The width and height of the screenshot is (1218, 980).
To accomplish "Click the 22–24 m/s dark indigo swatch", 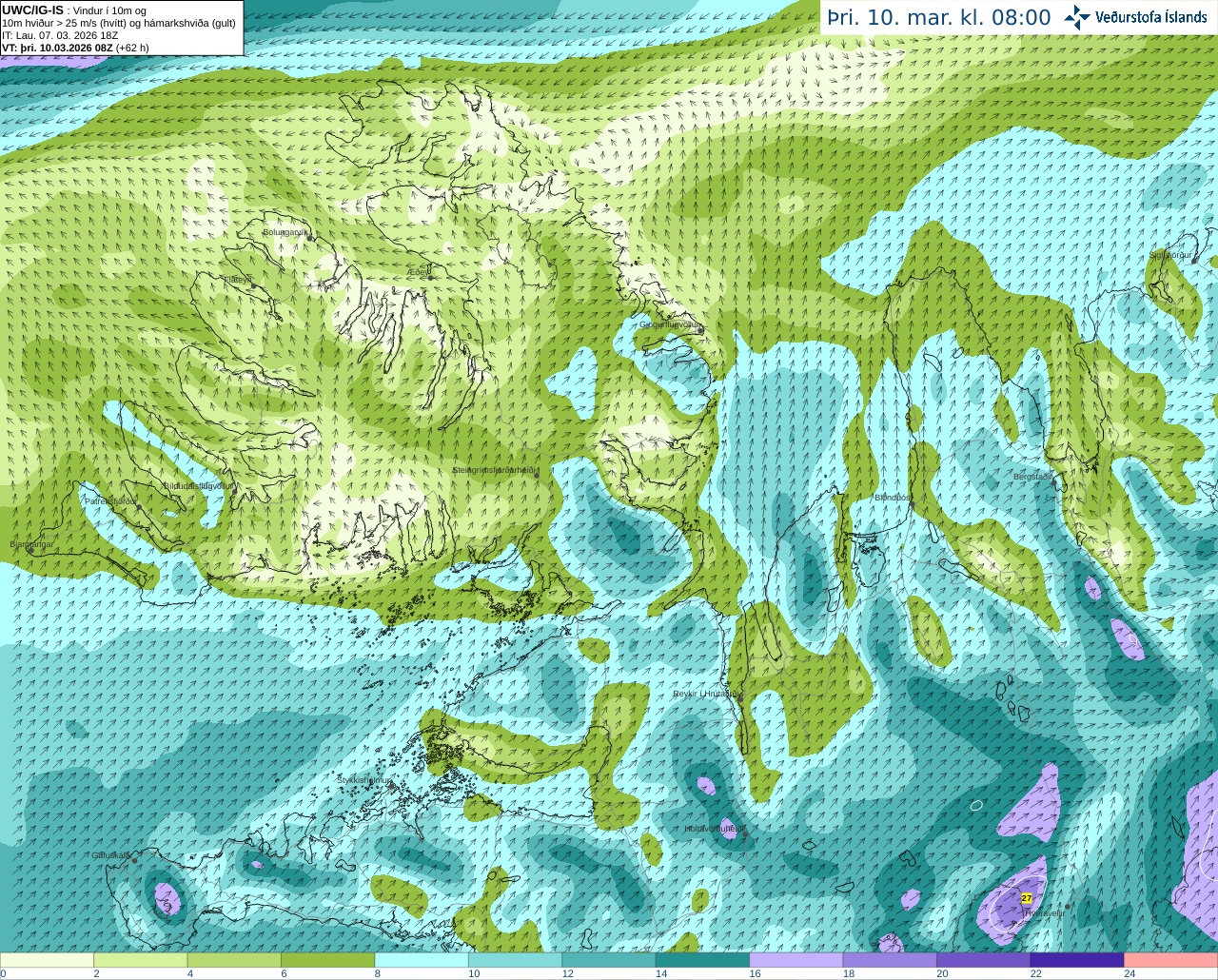I will 1077,960.
